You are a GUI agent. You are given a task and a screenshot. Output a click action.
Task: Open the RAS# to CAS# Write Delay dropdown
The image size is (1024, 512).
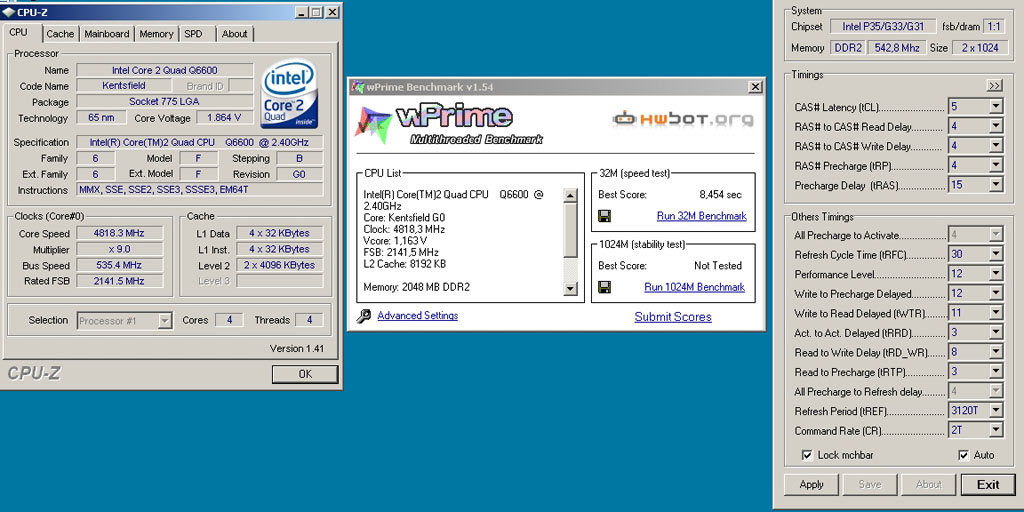point(995,146)
